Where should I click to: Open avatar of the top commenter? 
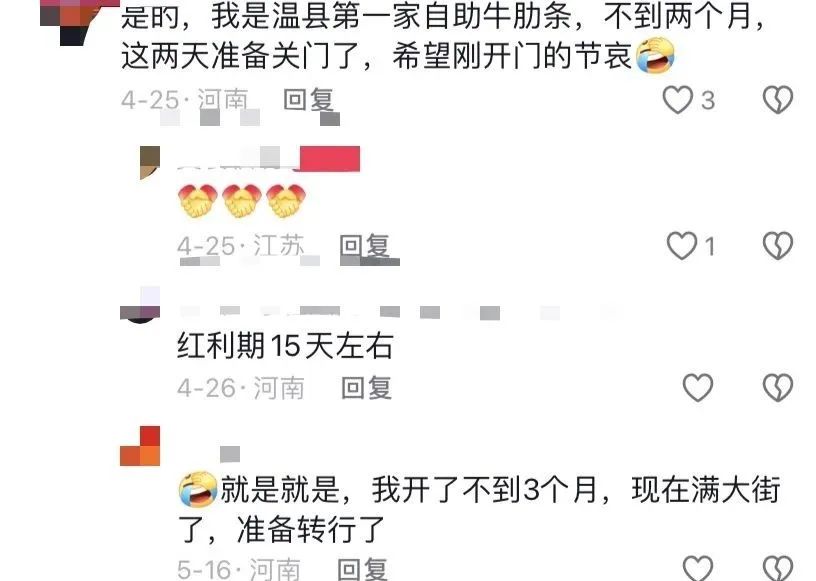tap(73, 22)
